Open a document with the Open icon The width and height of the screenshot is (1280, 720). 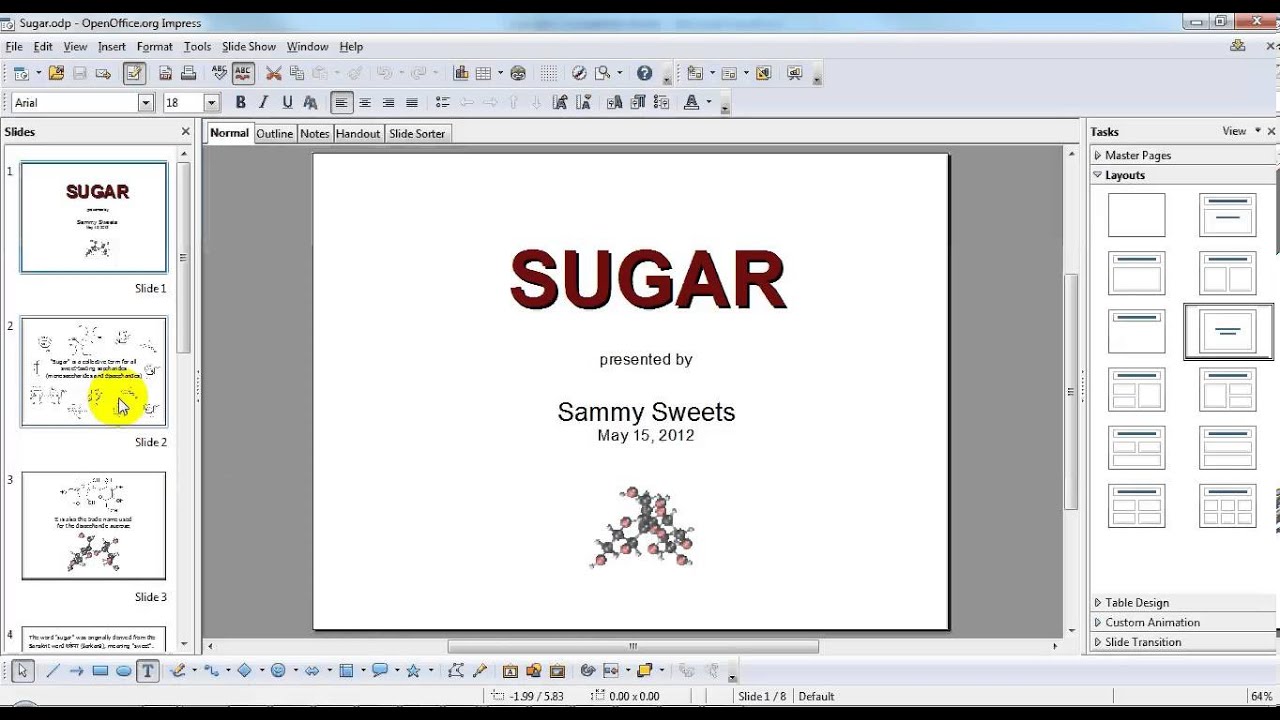[56, 73]
